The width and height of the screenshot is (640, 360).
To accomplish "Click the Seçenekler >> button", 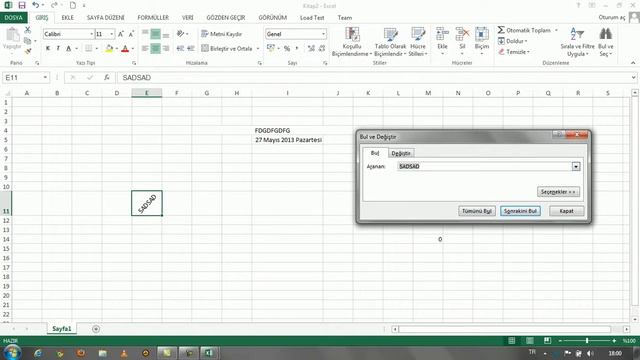I will click(x=558, y=192).
